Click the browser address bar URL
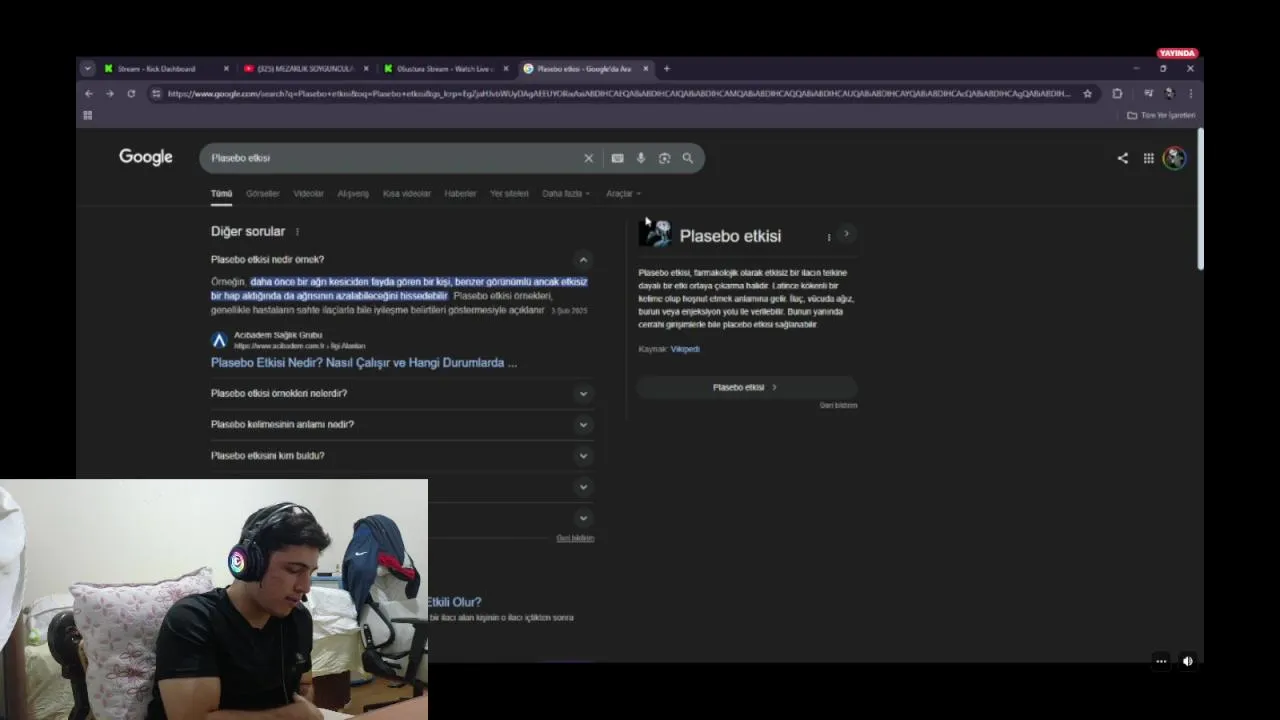Screen dimensions: 1280x720 618,93
